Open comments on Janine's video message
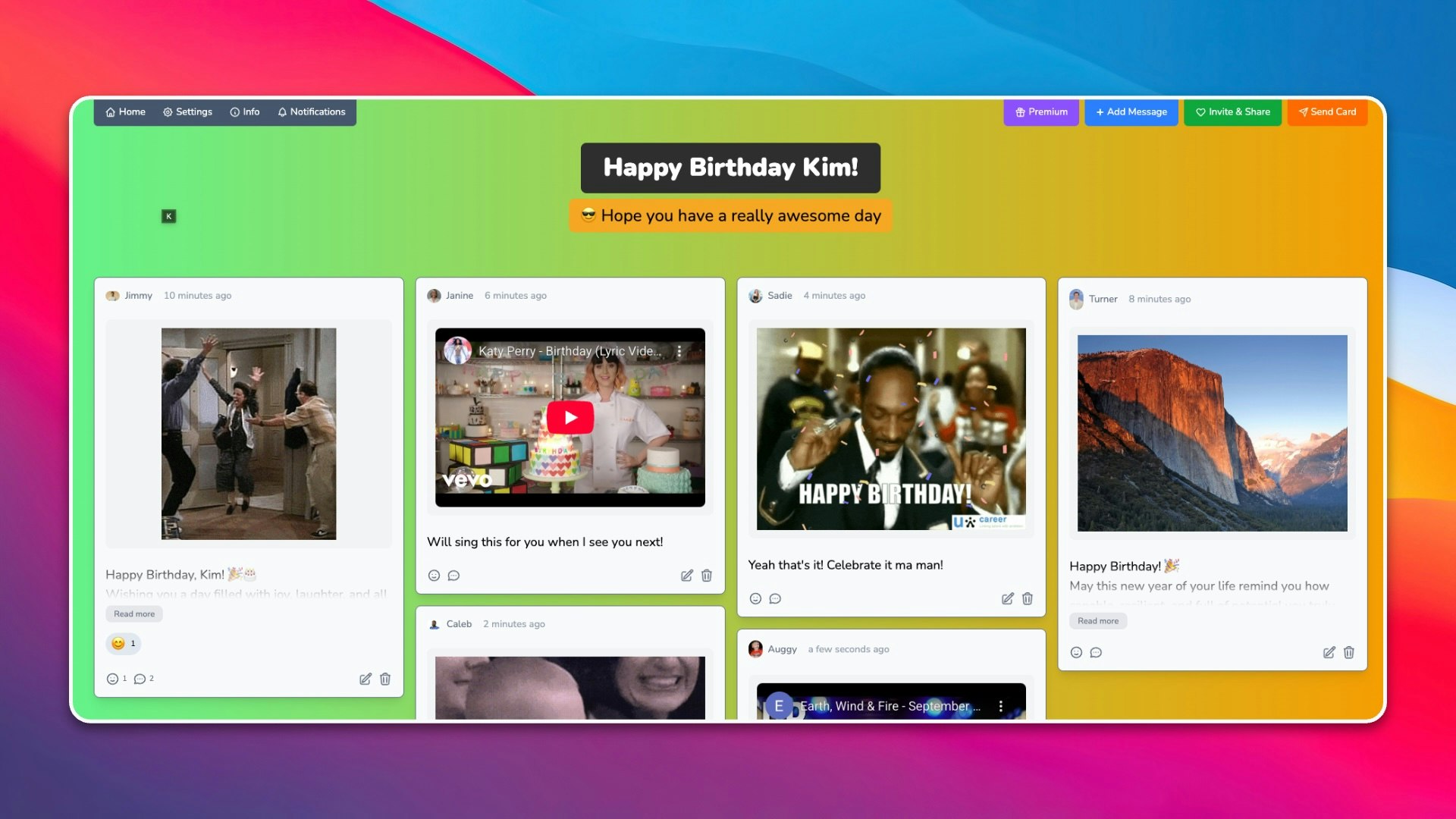This screenshot has width=1456, height=819. (x=453, y=576)
